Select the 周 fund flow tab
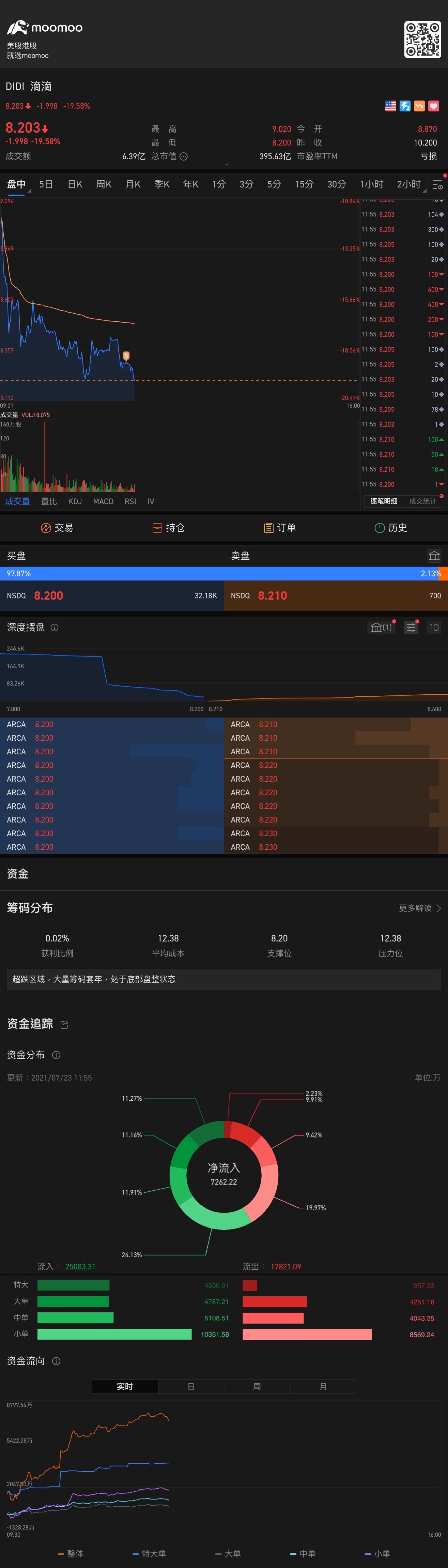Image resolution: width=448 pixels, height=1568 pixels. click(257, 1386)
